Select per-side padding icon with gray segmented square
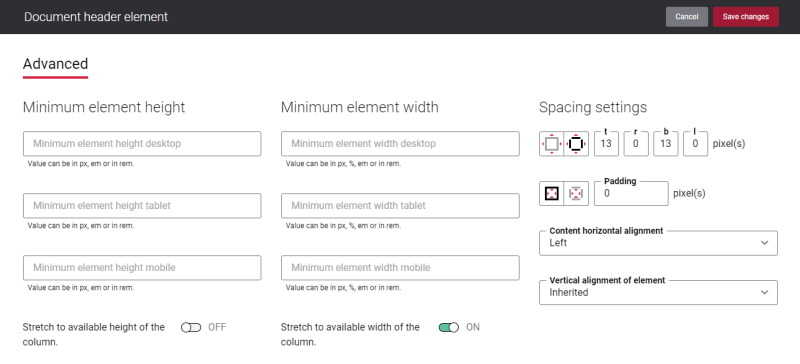The image size is (800, 364). pos(576,193)
